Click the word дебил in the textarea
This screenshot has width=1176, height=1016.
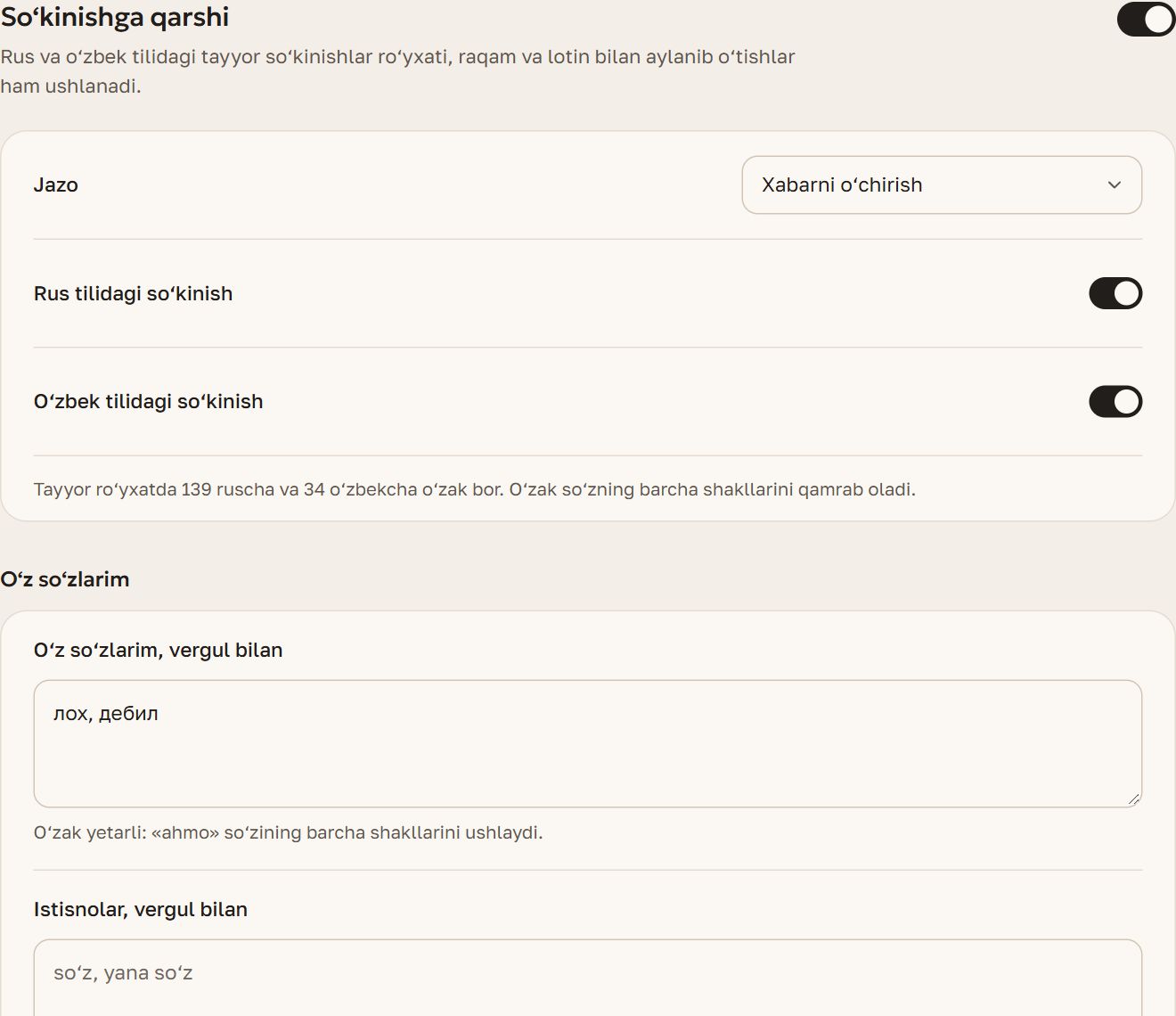(x=128, y=714)
